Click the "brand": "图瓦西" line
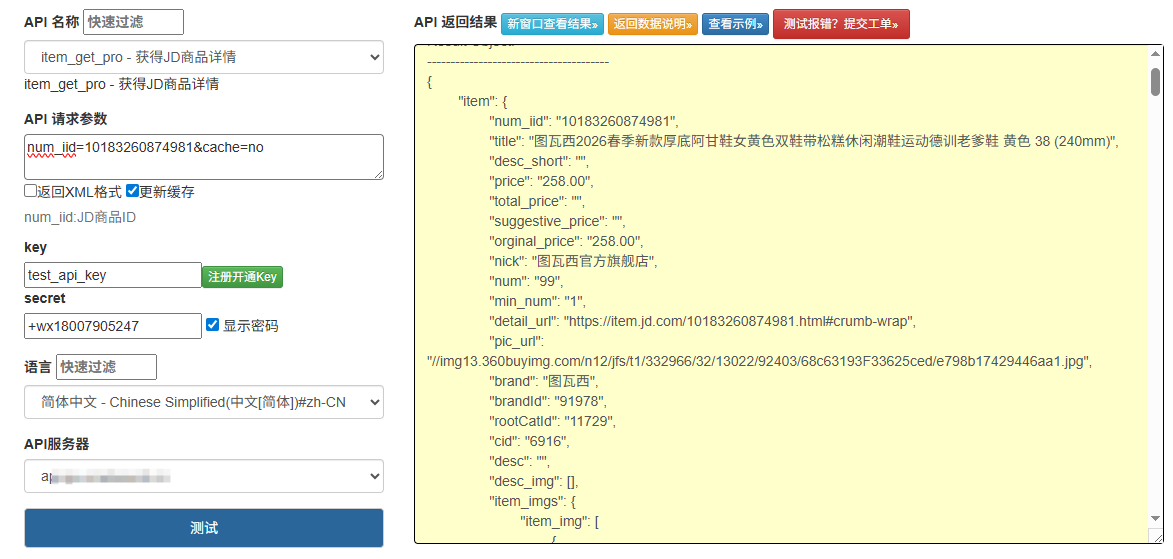The image size is (1173, 559). (x=545, y=380)
